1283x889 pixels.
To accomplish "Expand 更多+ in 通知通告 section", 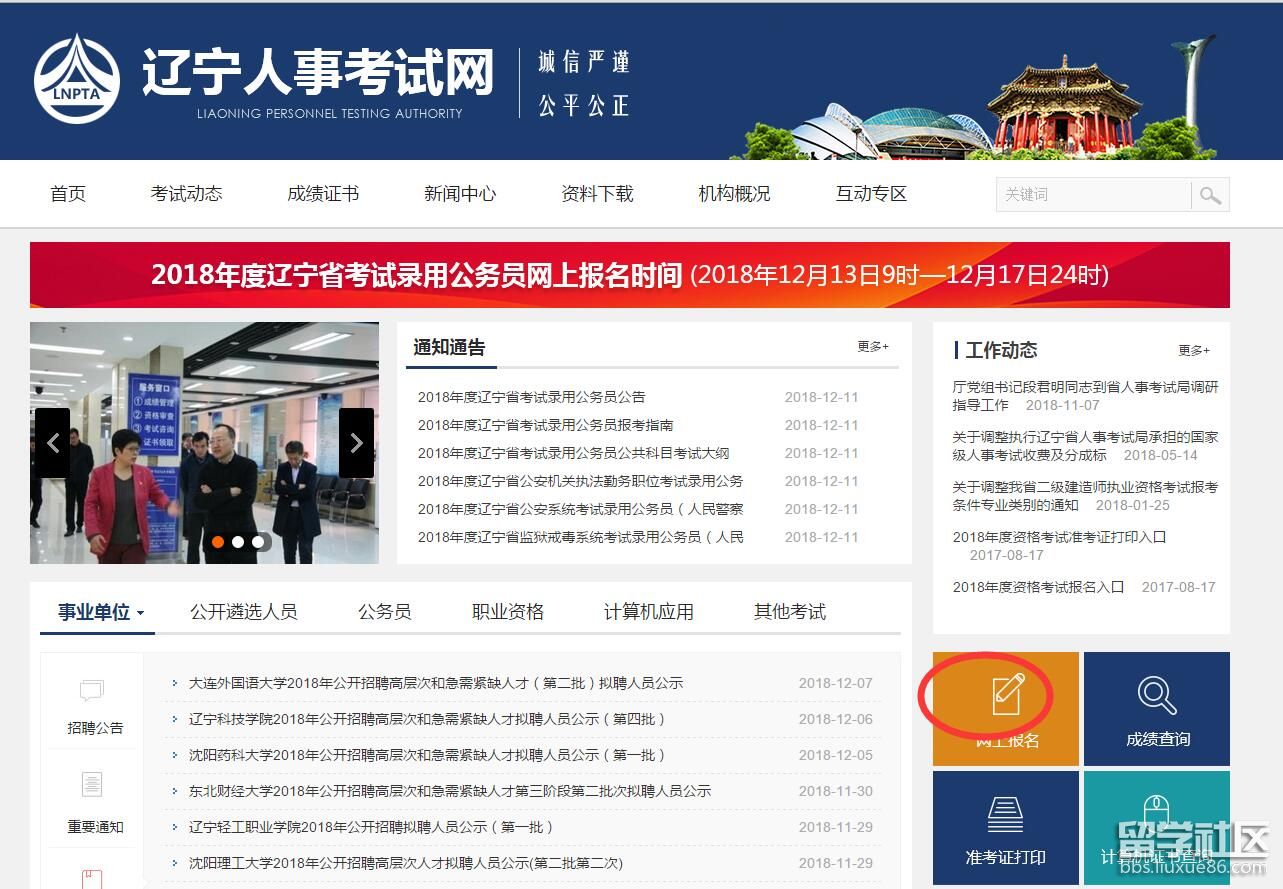I will [x=872, y=347].
